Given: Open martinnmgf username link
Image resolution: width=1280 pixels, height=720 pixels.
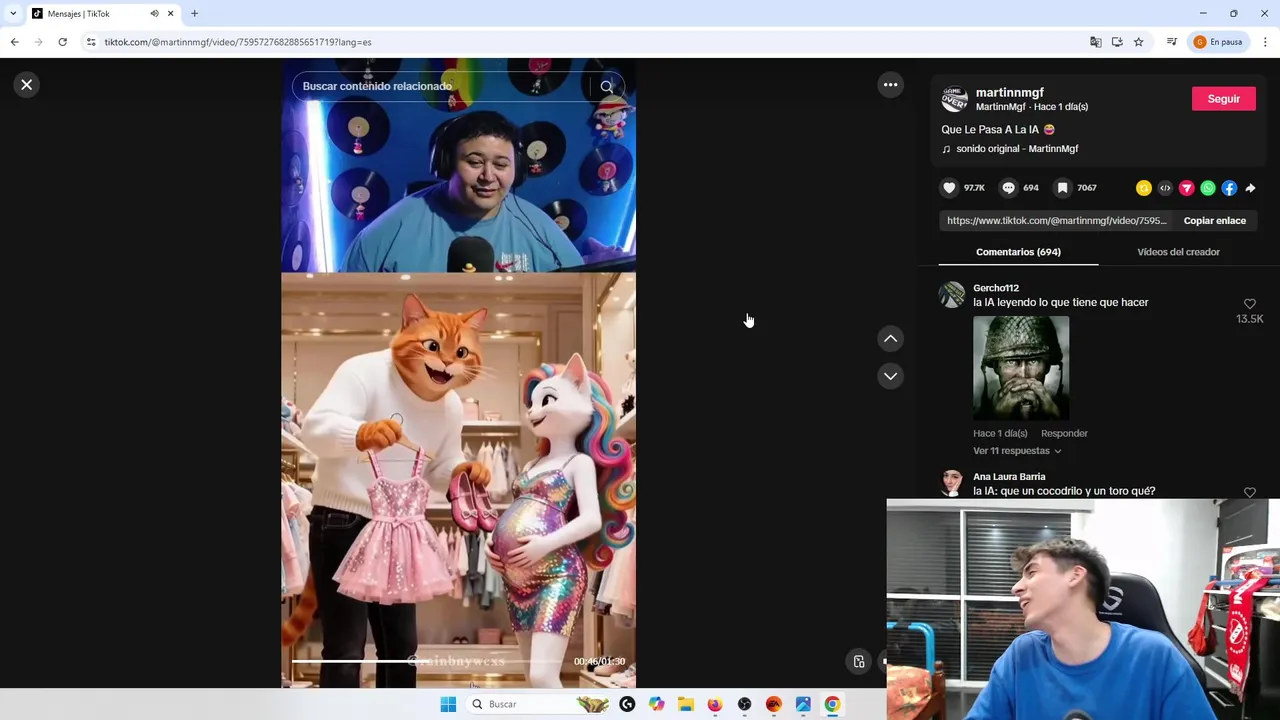Looking at the screenshot, I should [x=1009, y=93].
